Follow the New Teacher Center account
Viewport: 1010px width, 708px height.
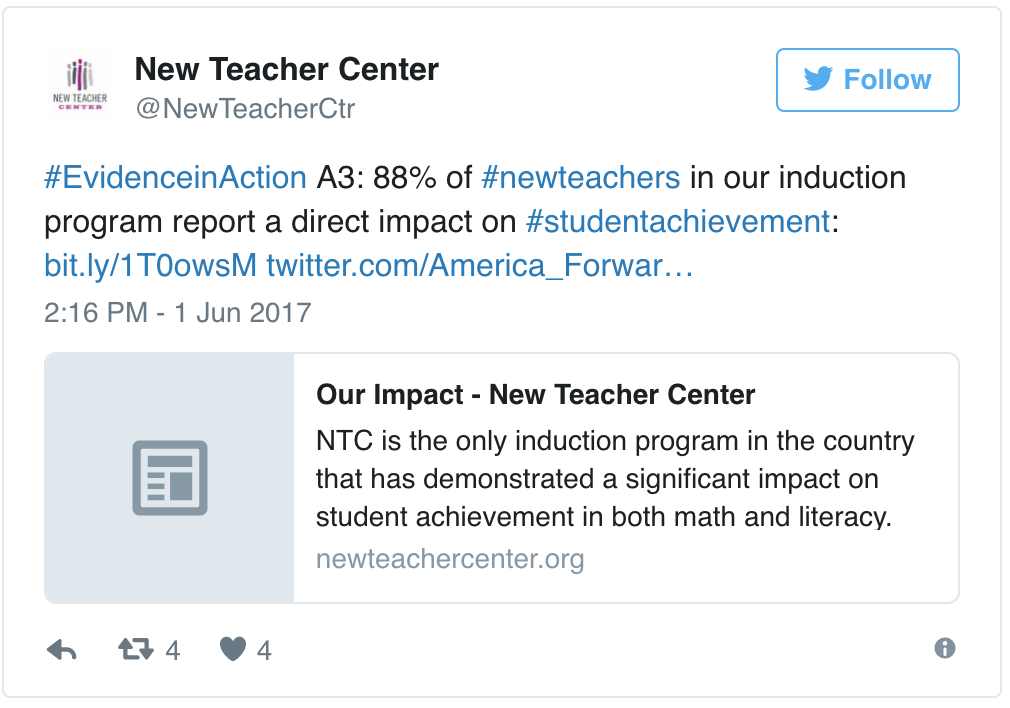click(x=868, y=80)
